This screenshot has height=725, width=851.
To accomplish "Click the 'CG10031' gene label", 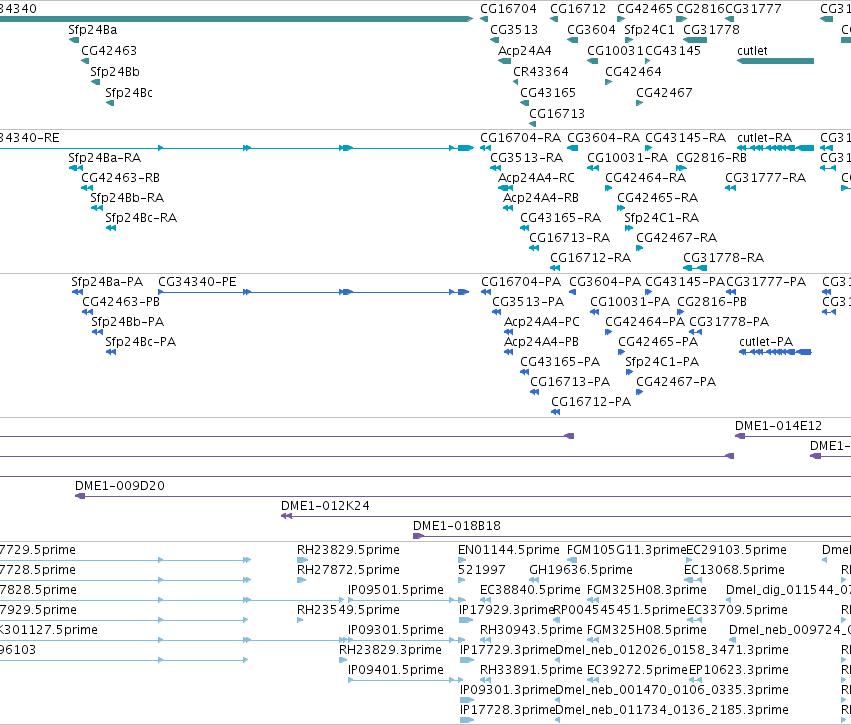I will click(615, 51).
